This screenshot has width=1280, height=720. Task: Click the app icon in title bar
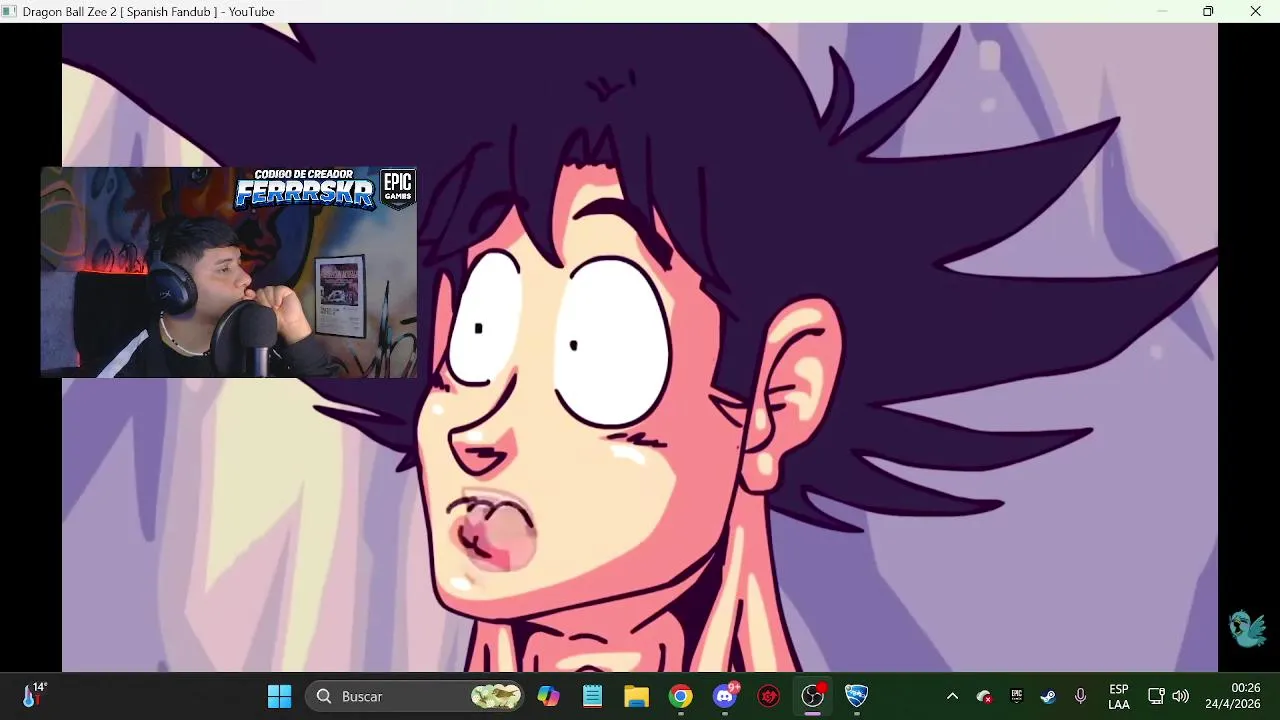(x=9, y=12)
